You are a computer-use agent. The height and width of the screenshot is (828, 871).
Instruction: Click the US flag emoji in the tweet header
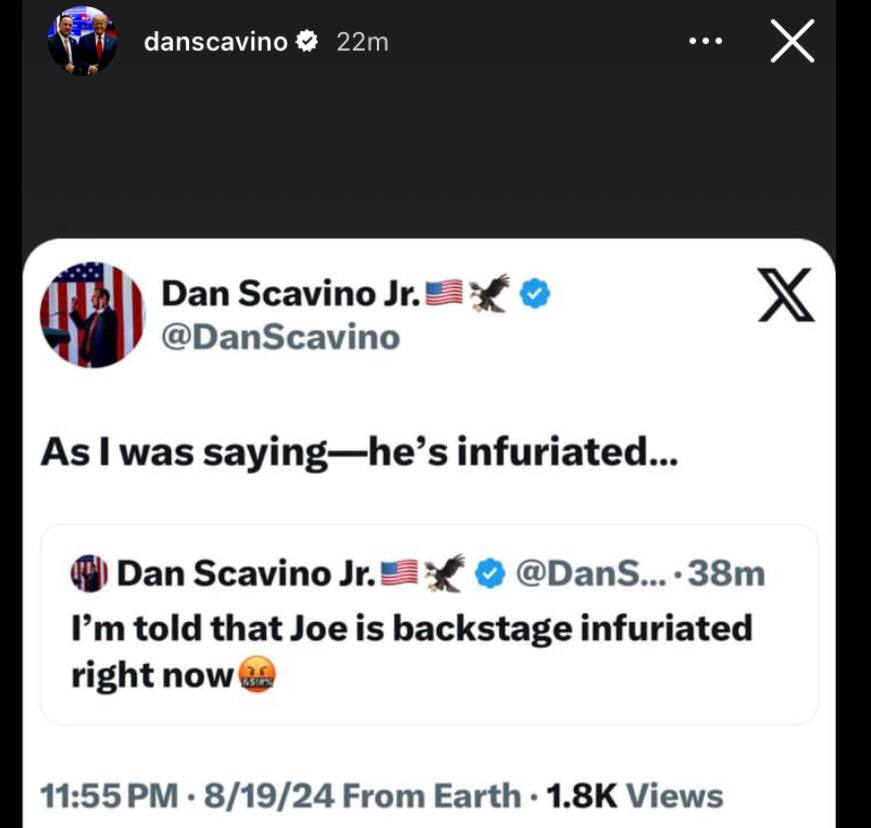pyautogui.click(x=444, y=293)
